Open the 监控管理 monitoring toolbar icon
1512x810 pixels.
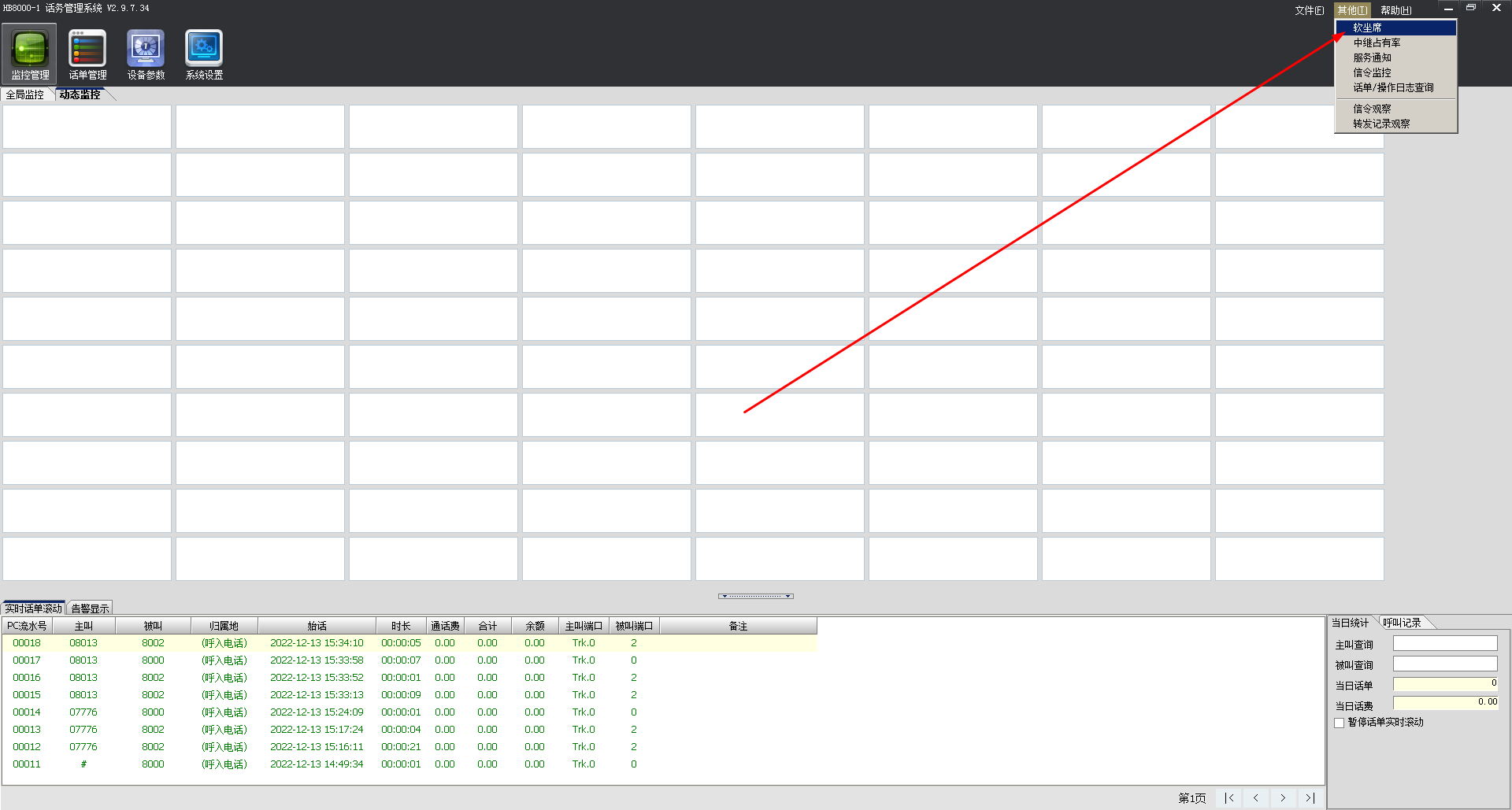click(30, 54)
